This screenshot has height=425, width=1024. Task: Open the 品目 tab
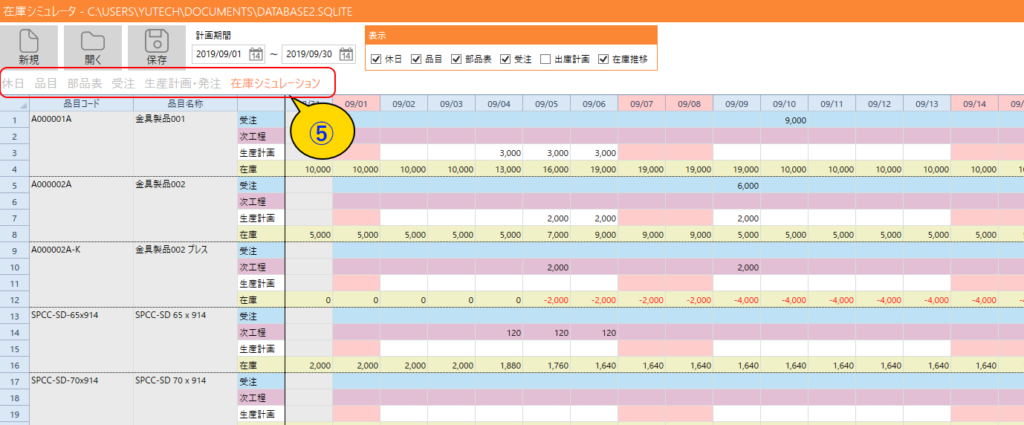pyautogui.click(x=46, y=83)
